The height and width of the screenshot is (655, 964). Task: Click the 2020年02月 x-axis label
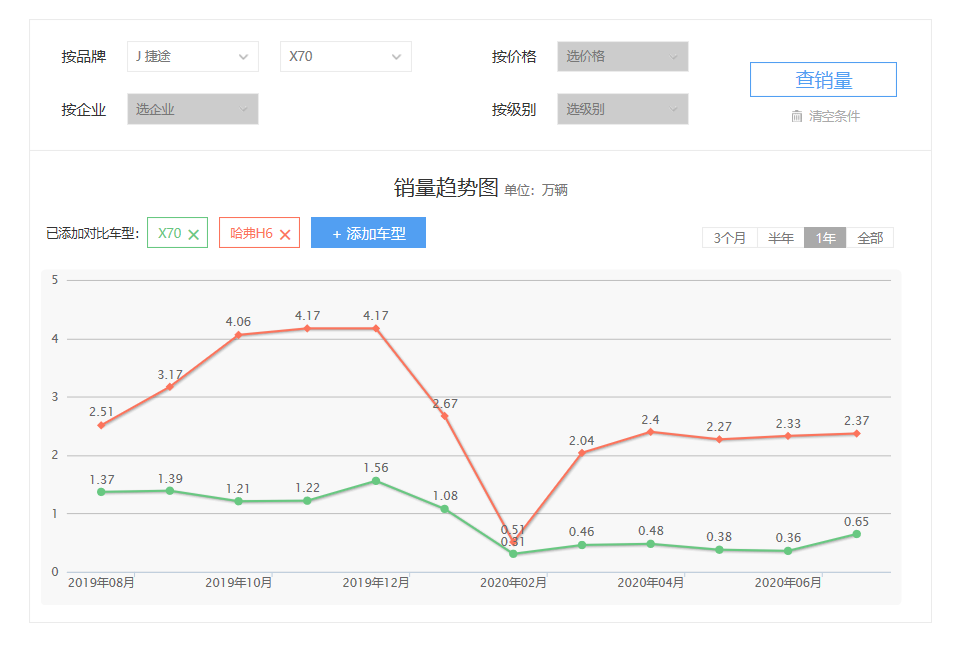513,583
